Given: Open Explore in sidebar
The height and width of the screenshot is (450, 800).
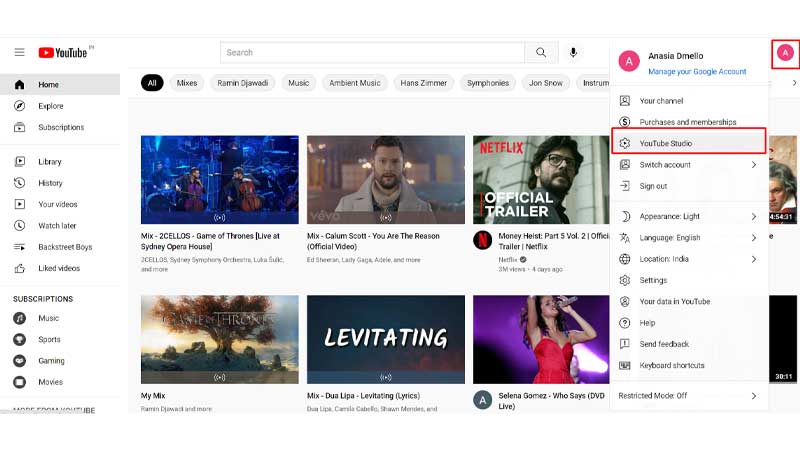Looking at the screenshot, I should point(60,106).
